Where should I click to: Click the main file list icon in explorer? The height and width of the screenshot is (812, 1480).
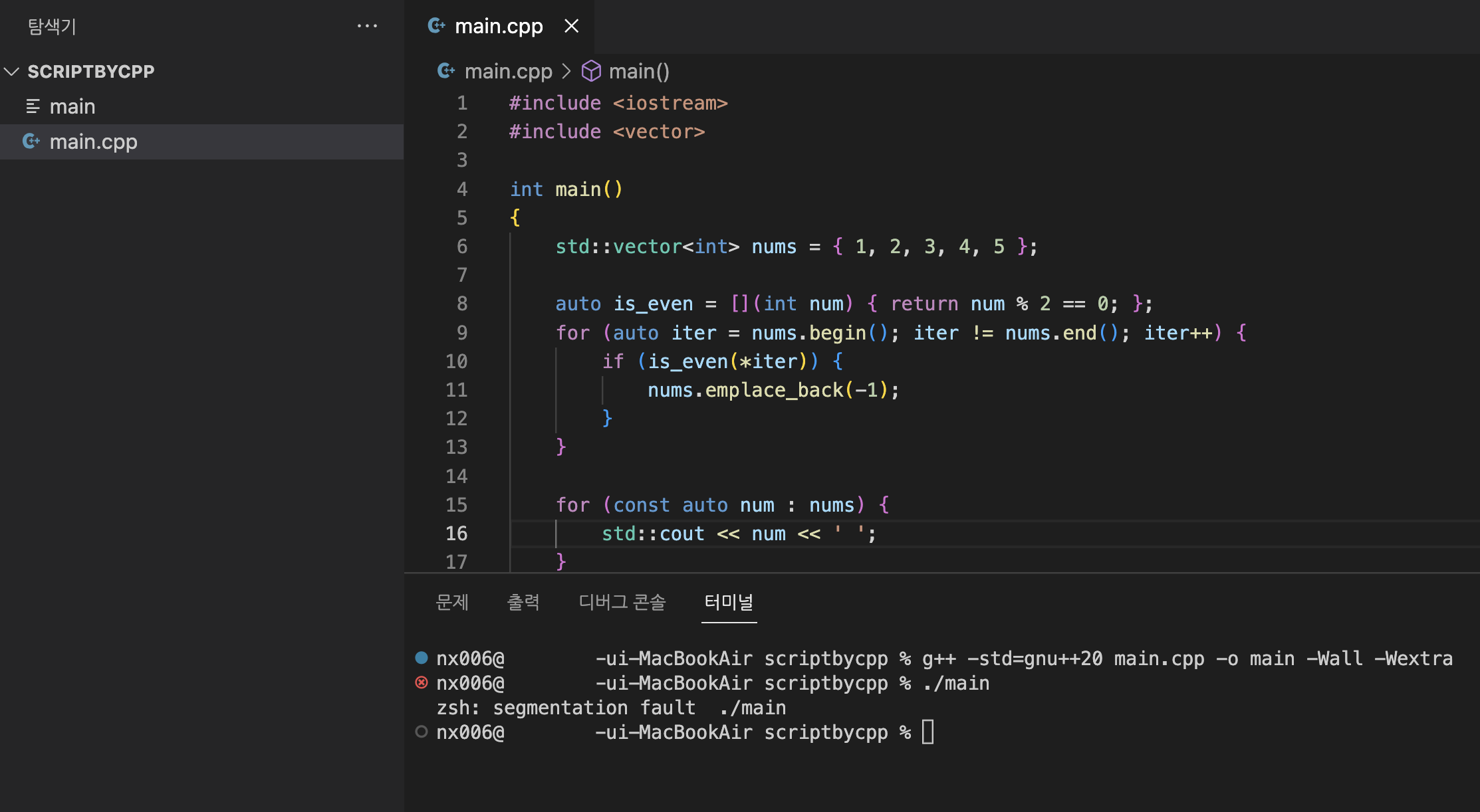pos(33,106)
